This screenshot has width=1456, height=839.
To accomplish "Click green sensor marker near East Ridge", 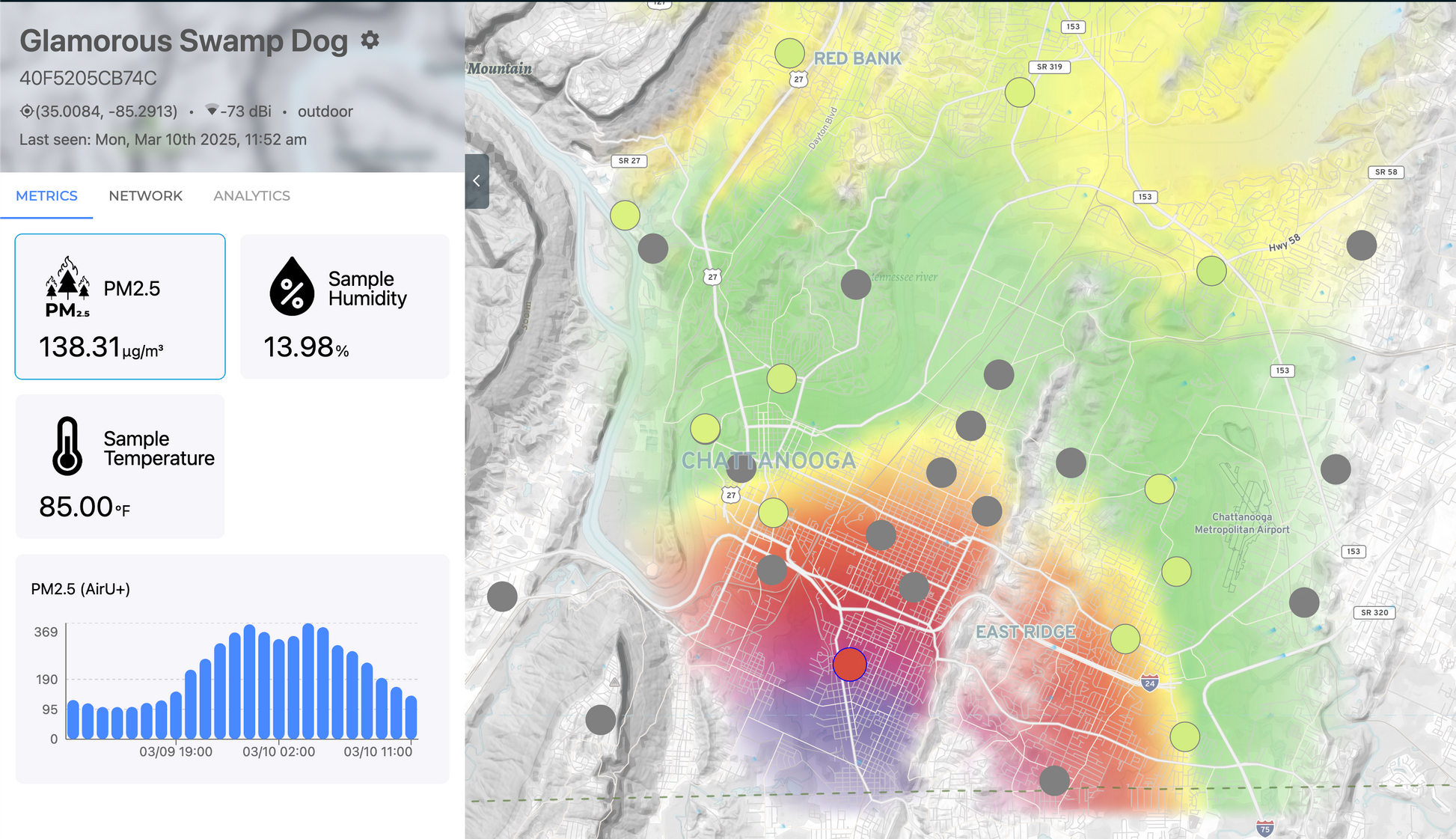I will tap(1125, 638).
